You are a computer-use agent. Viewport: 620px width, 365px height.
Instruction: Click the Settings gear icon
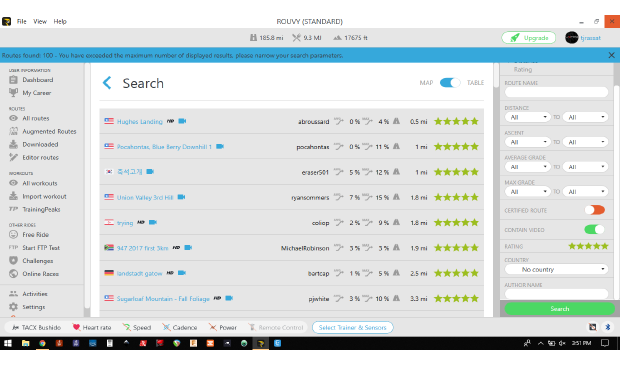tap(13, 307)
